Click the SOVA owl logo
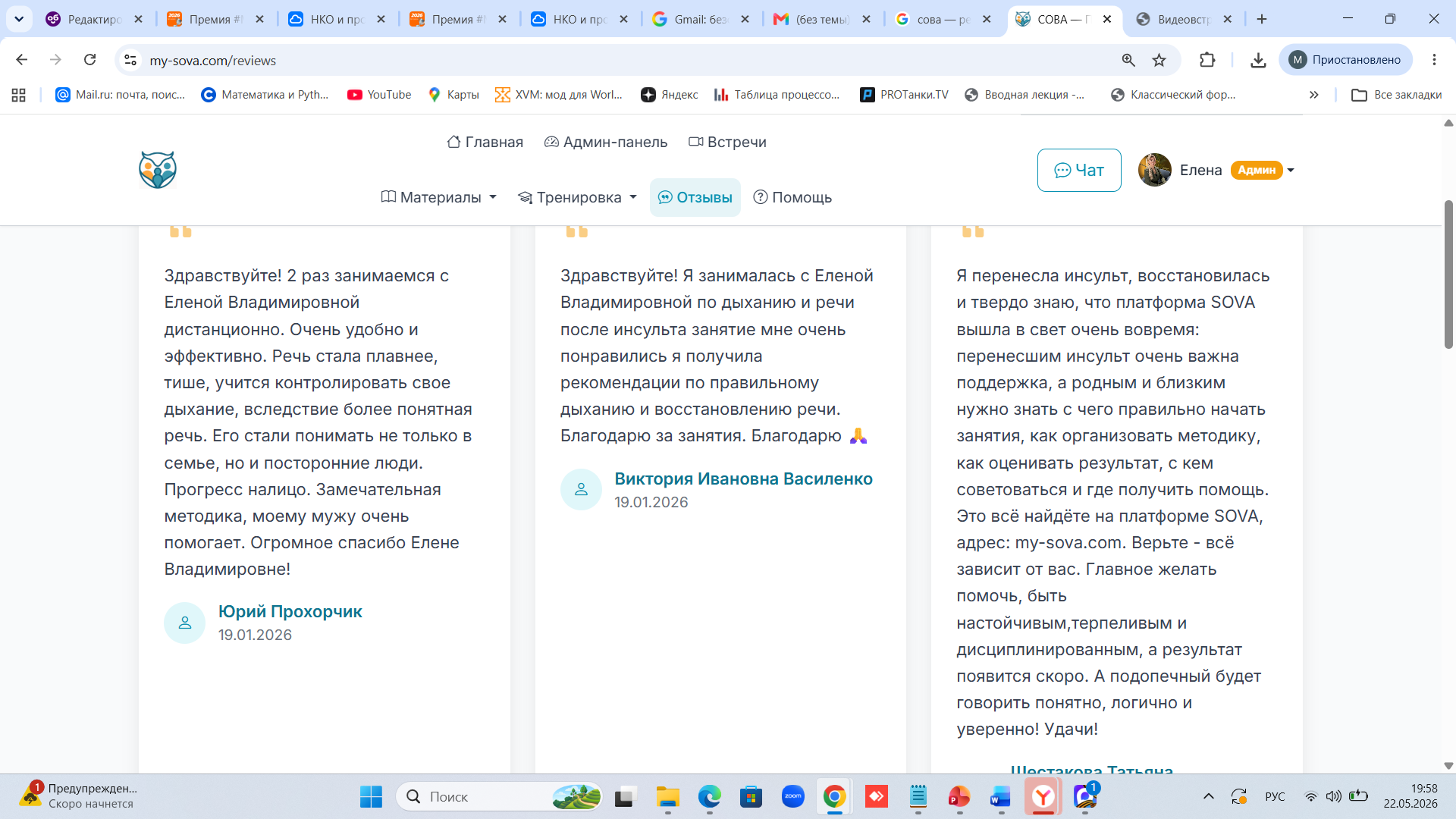This screenshot has height=819, width=1456. [158, 170]
